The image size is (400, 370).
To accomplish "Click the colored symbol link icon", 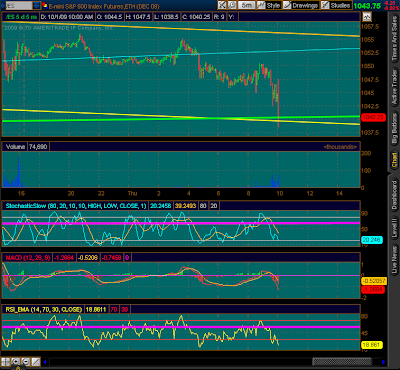I will 44,5.
